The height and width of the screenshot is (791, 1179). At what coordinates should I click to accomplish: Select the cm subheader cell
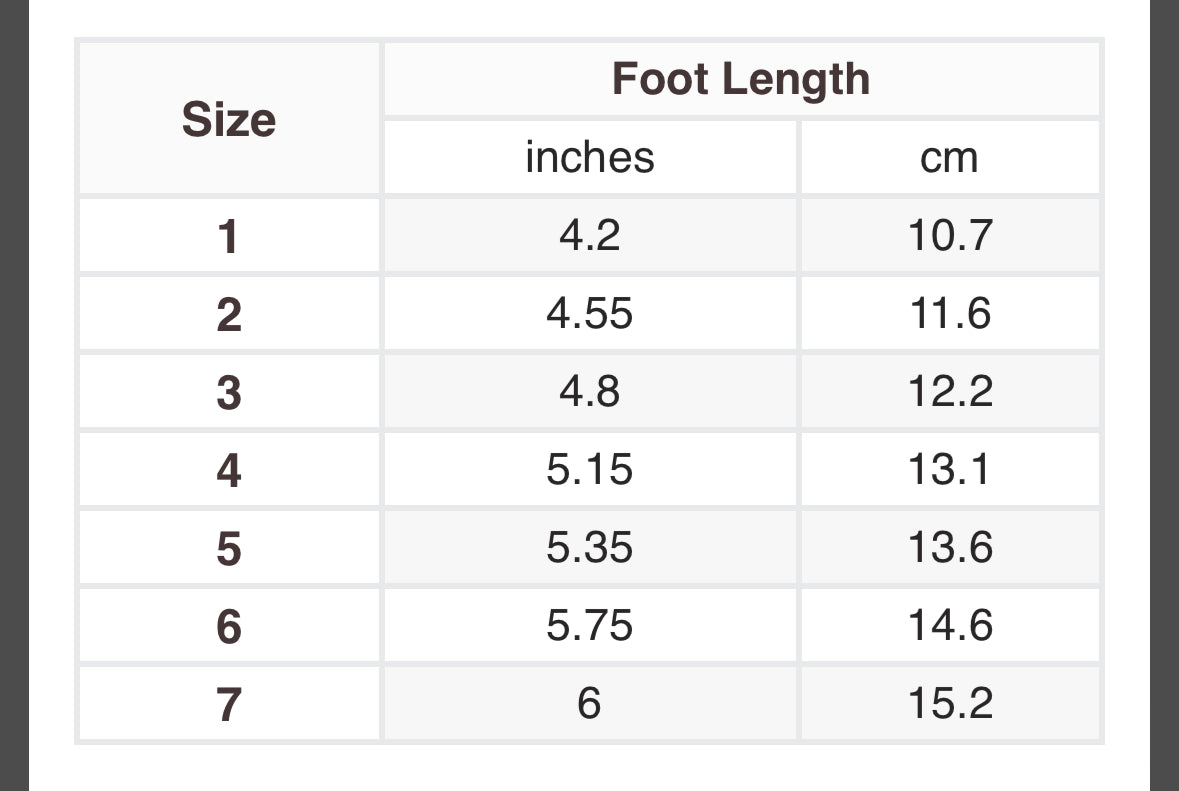(x=949, y=157)
